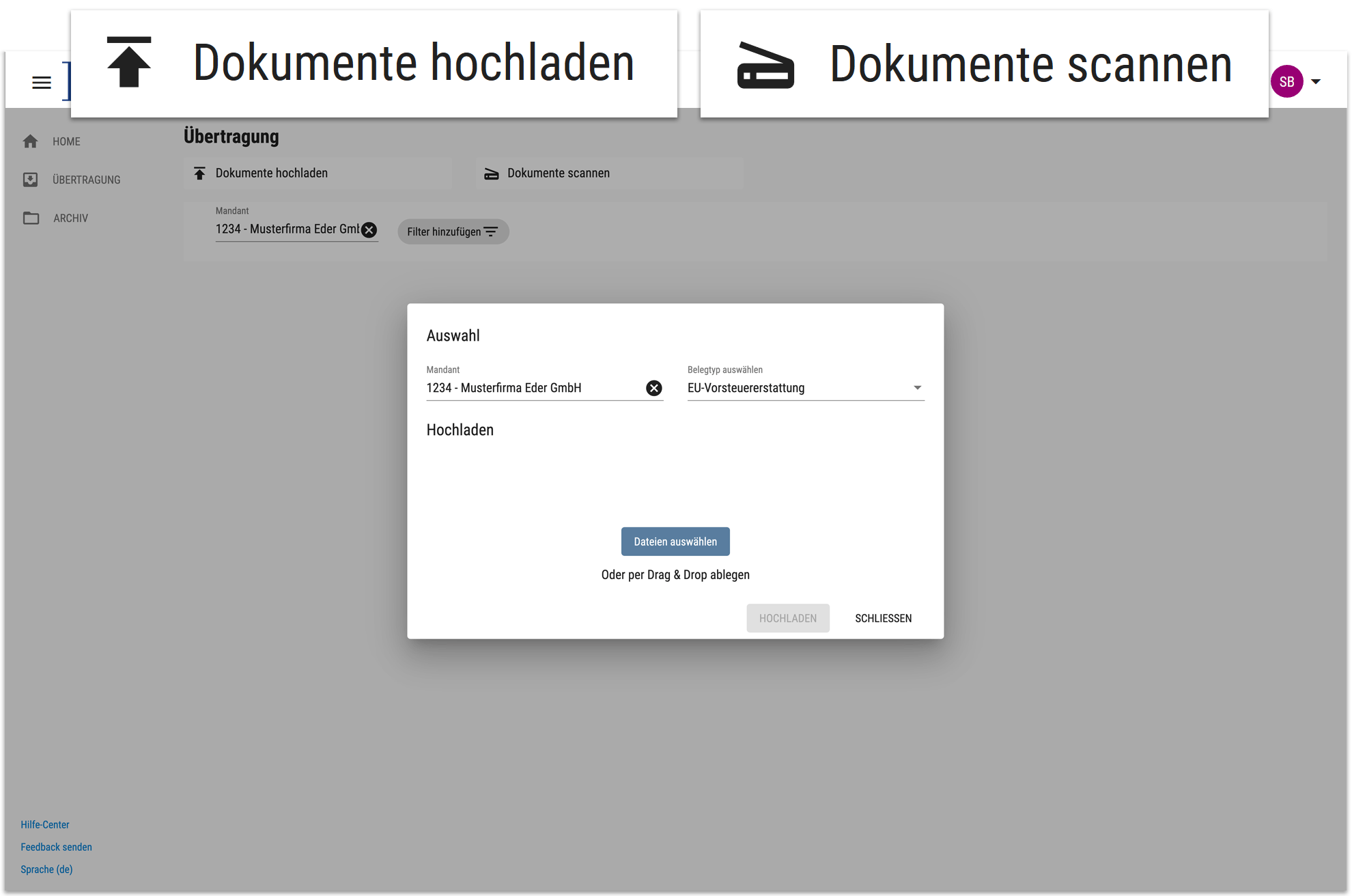1352x896 pixels.
Task: Click the Übertragung page heading
Action: tap(231, 137)
